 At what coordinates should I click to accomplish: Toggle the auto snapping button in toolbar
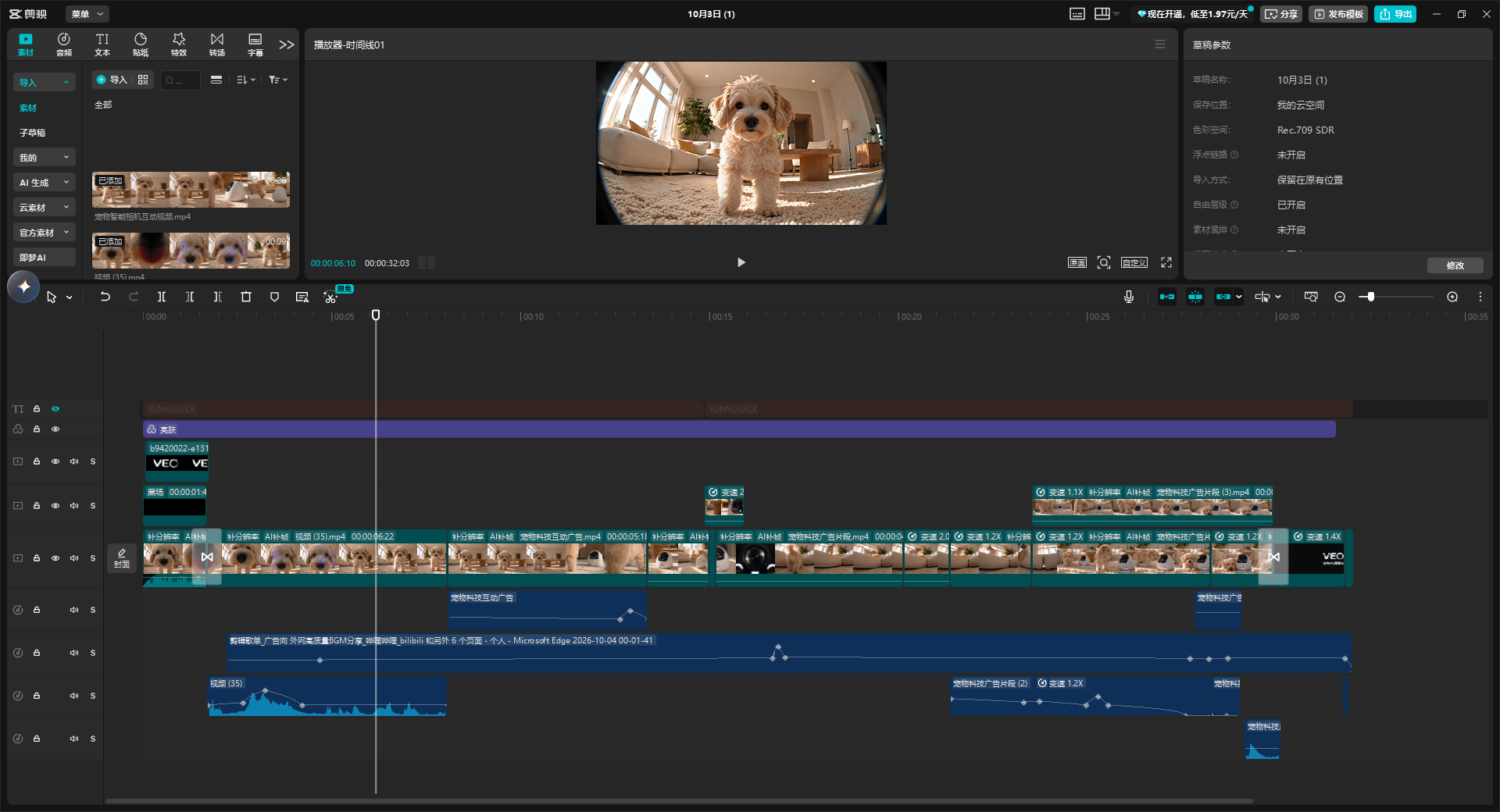tap(1195, 297)
